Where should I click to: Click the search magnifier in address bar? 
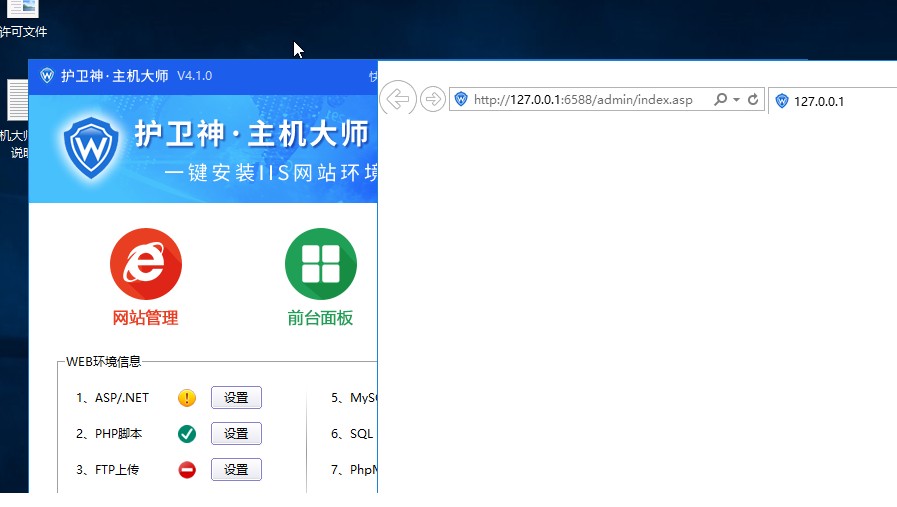coord(720,100)
